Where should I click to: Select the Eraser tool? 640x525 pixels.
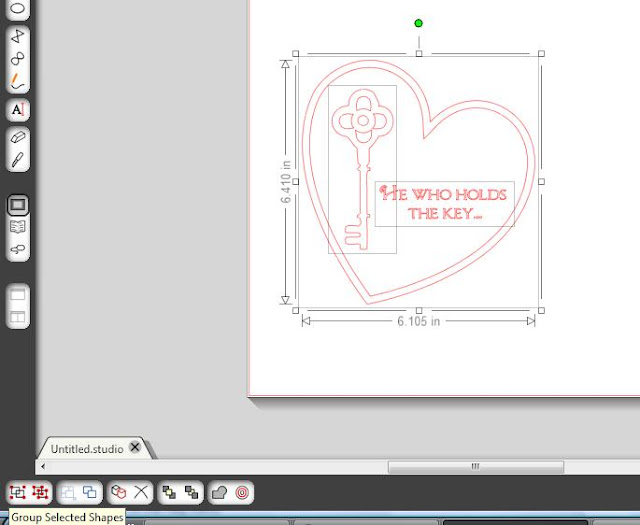(18, 137)
